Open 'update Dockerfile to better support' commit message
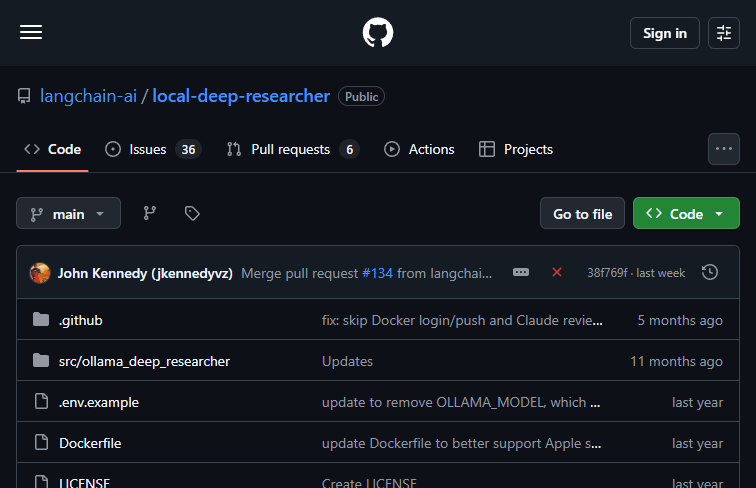 tap(461, 443)
